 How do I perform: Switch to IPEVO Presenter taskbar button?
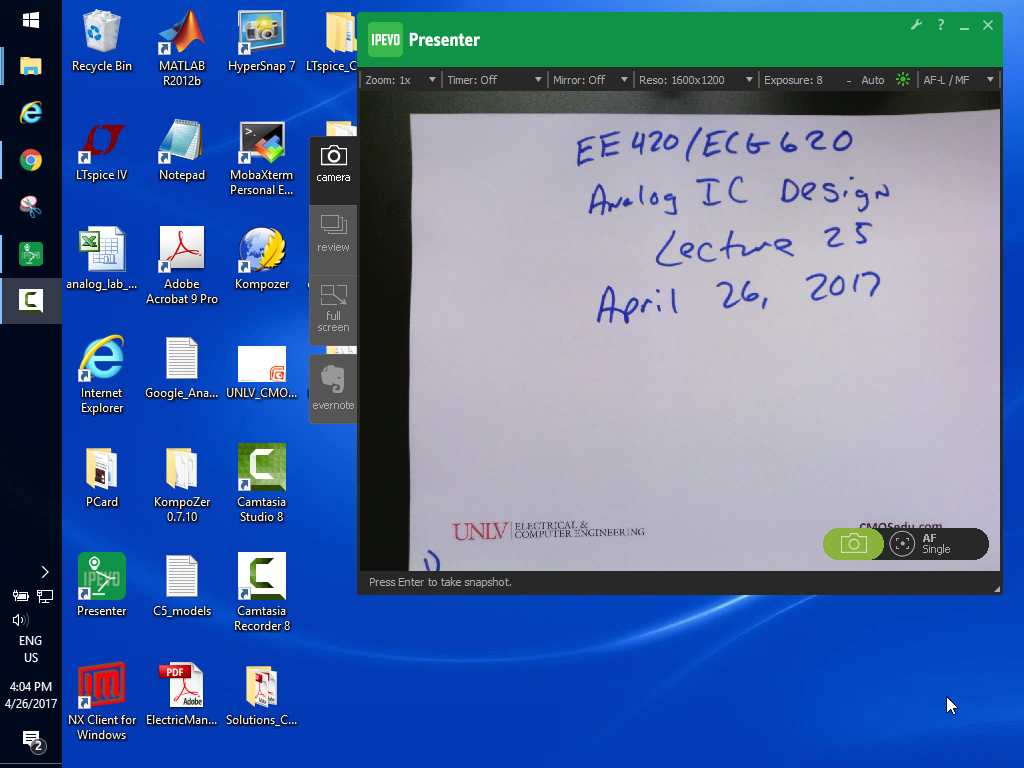(x=31, y=253)
